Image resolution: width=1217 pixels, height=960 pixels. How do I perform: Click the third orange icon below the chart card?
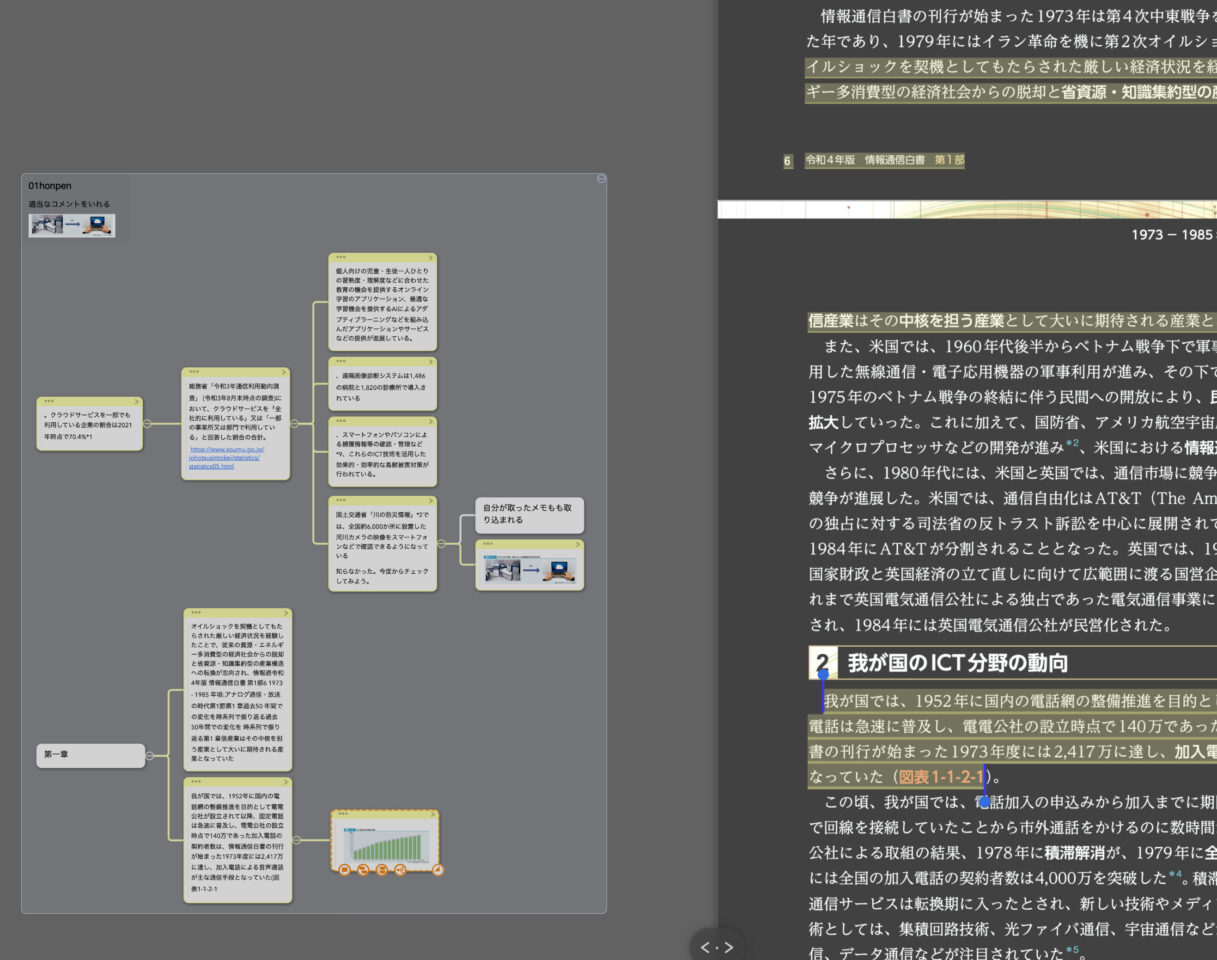[382, 869]
